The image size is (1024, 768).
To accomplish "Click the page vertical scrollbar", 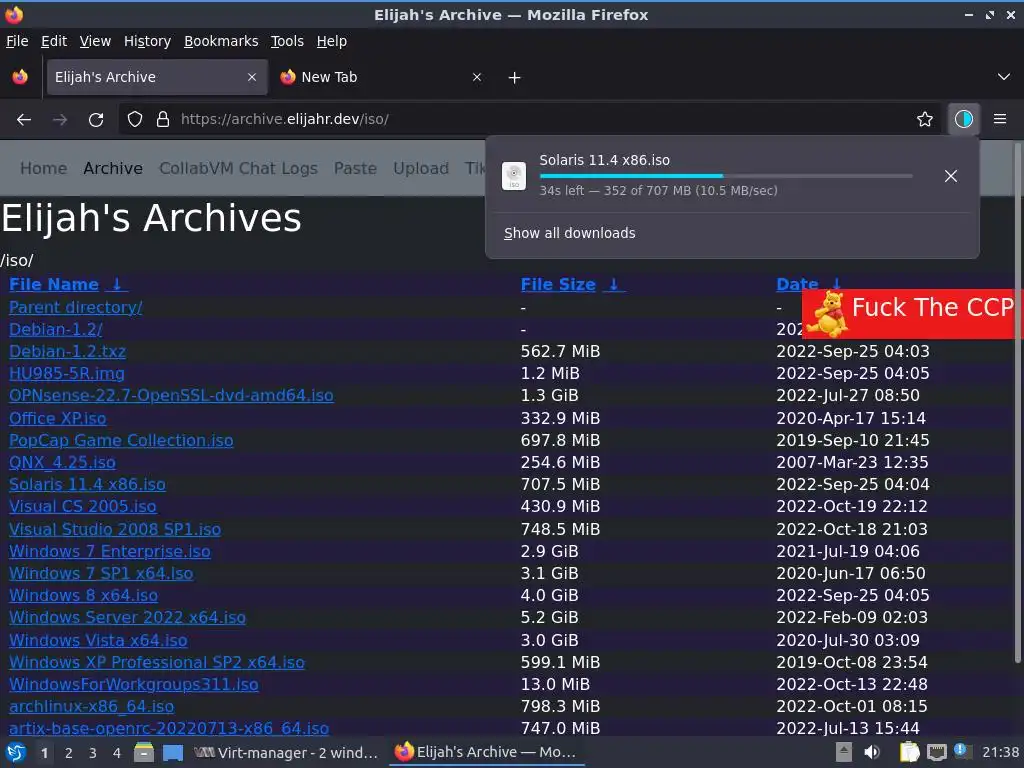I will coord(1017,402).
